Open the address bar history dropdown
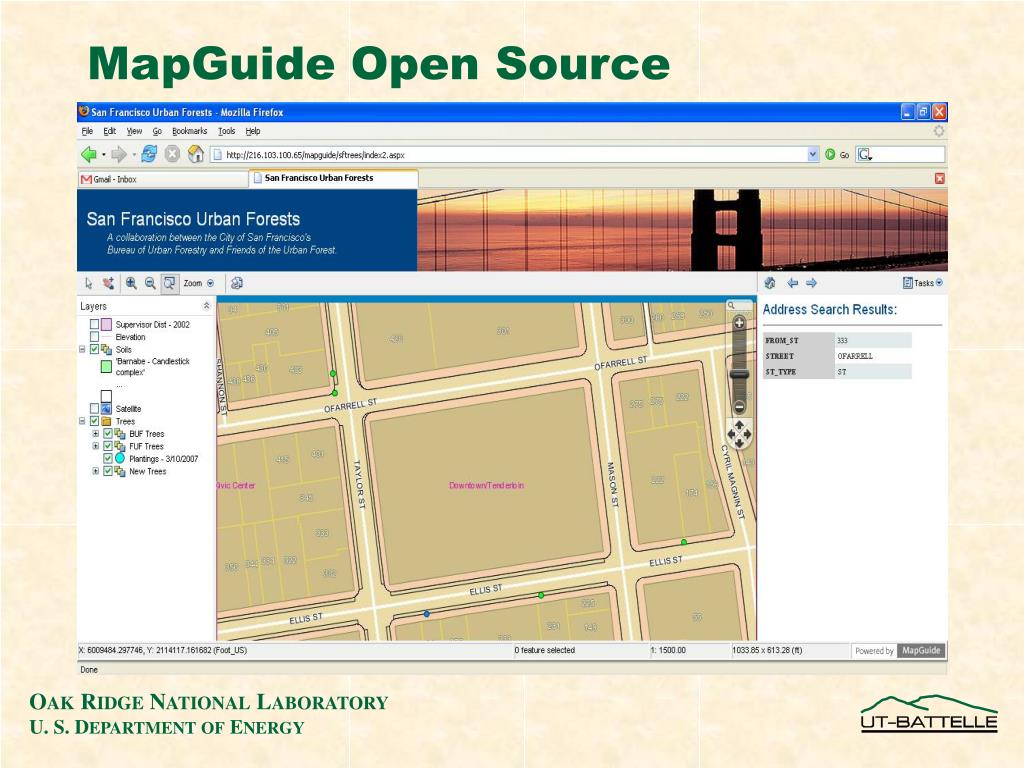 [x=813, y=155]
